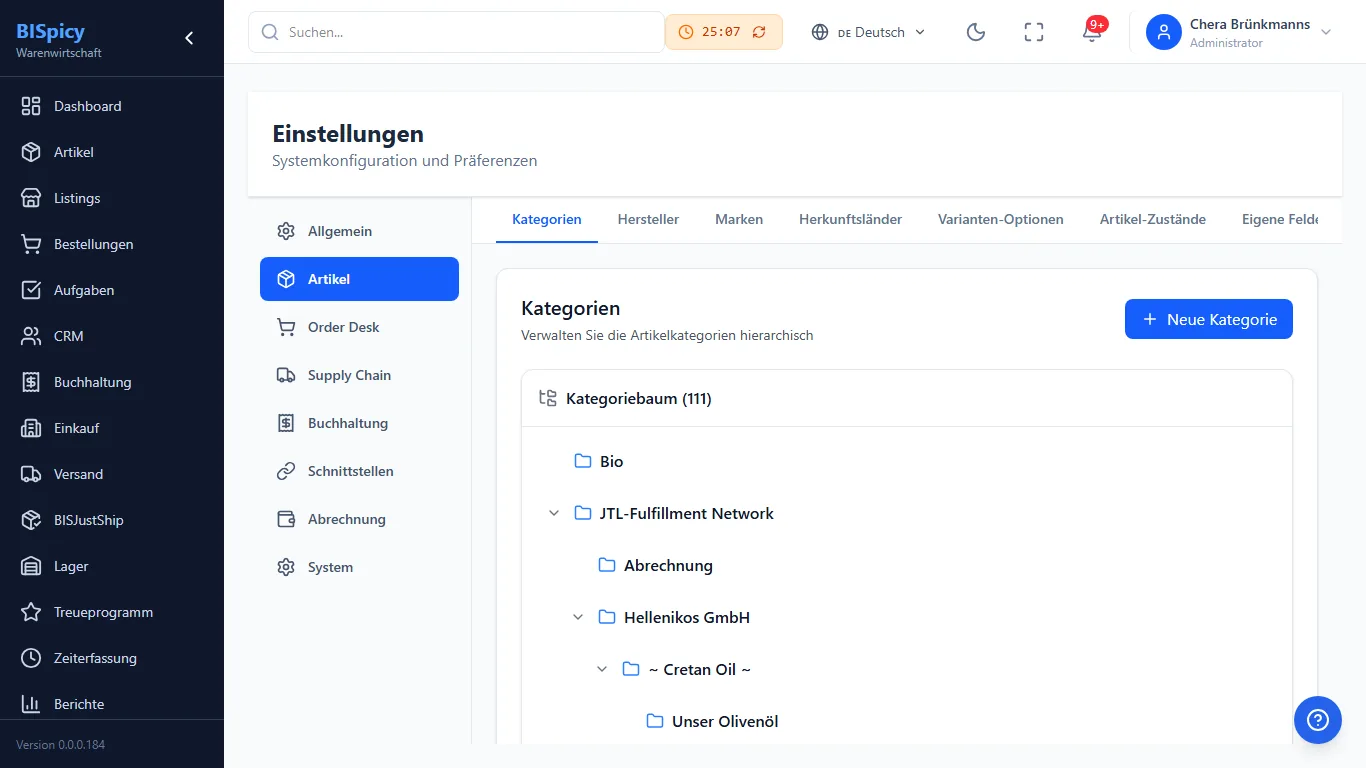Screen dimensions: 1366x768
Task: Select the Bio category
Action: point(611,461)
